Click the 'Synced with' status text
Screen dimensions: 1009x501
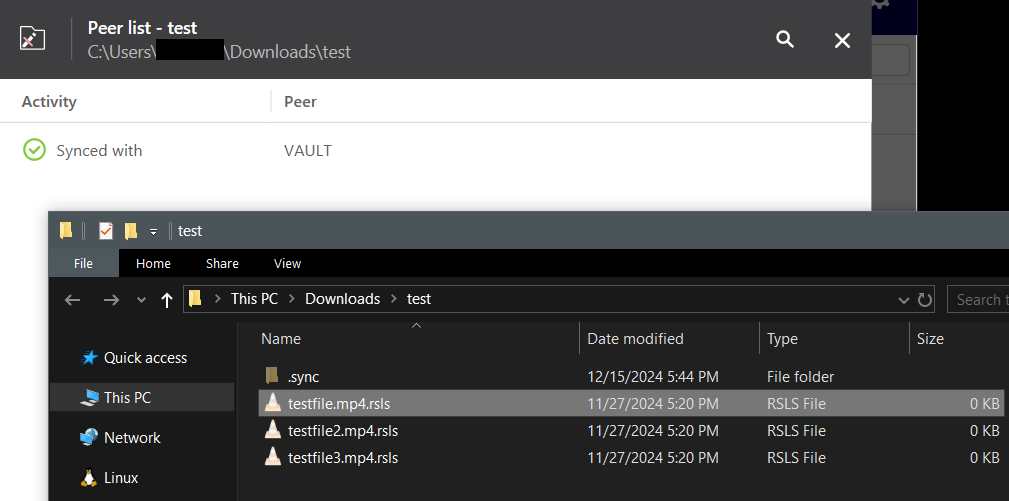99,150
